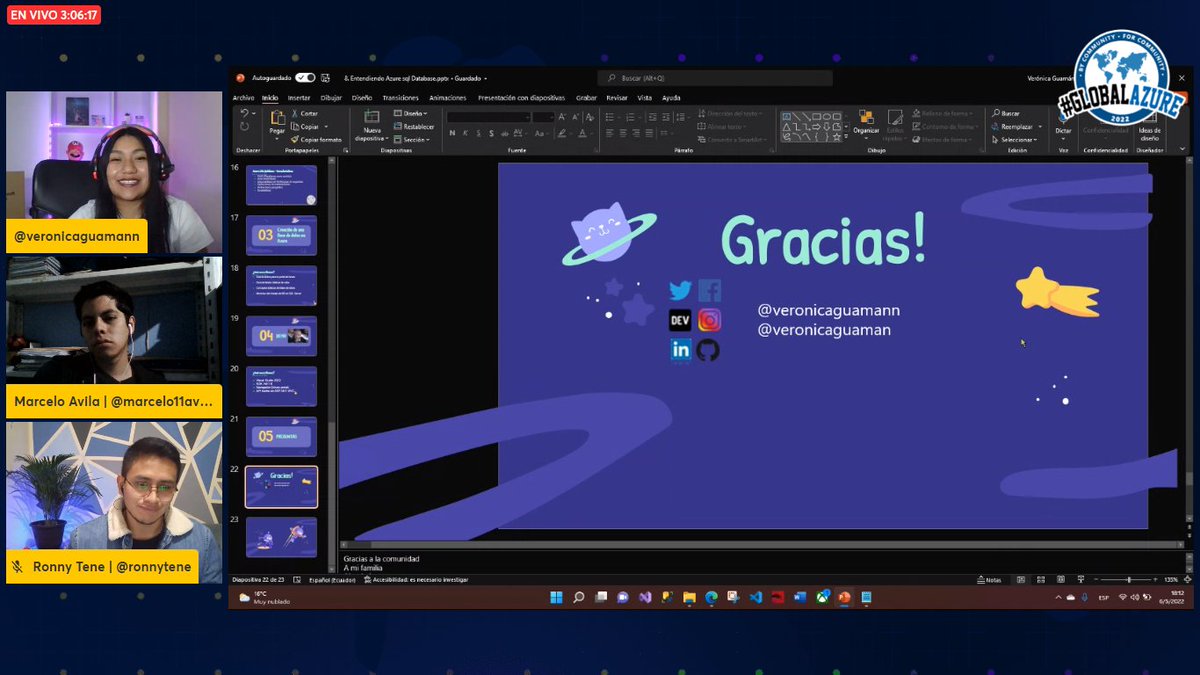The width and height of the screenshot is (1200, 675).
Task: Click the taskbar search magnifier
Action: pos(579,597)
